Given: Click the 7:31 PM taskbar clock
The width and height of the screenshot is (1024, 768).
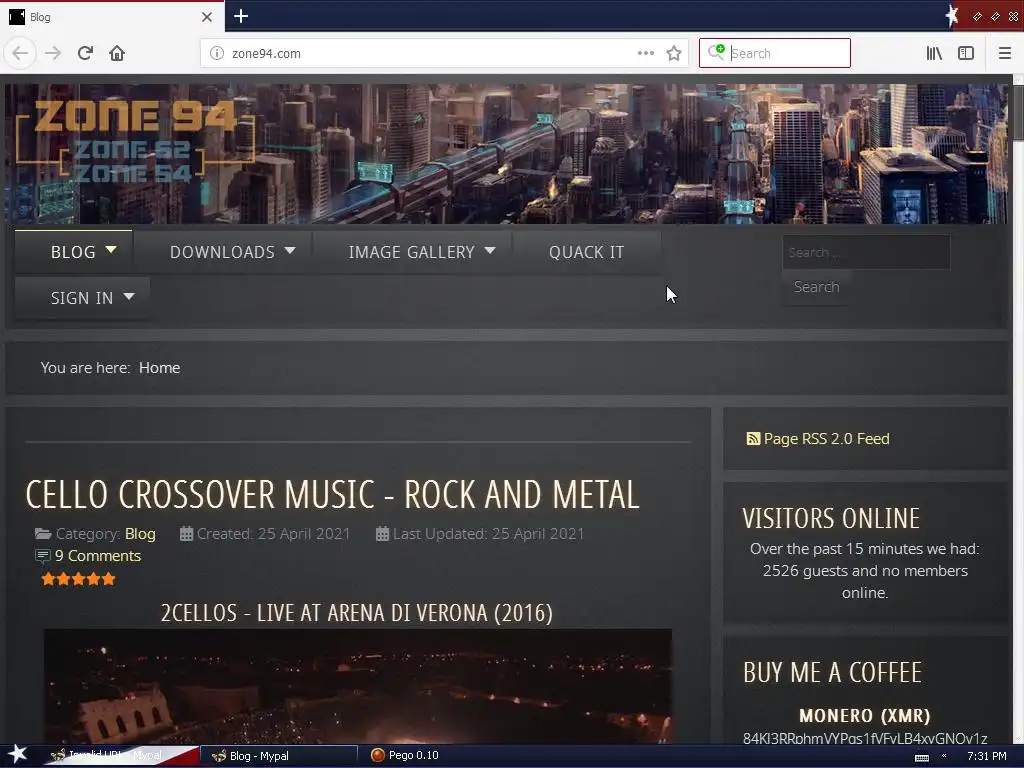Looking at the screenshot, I should point(987,756).
